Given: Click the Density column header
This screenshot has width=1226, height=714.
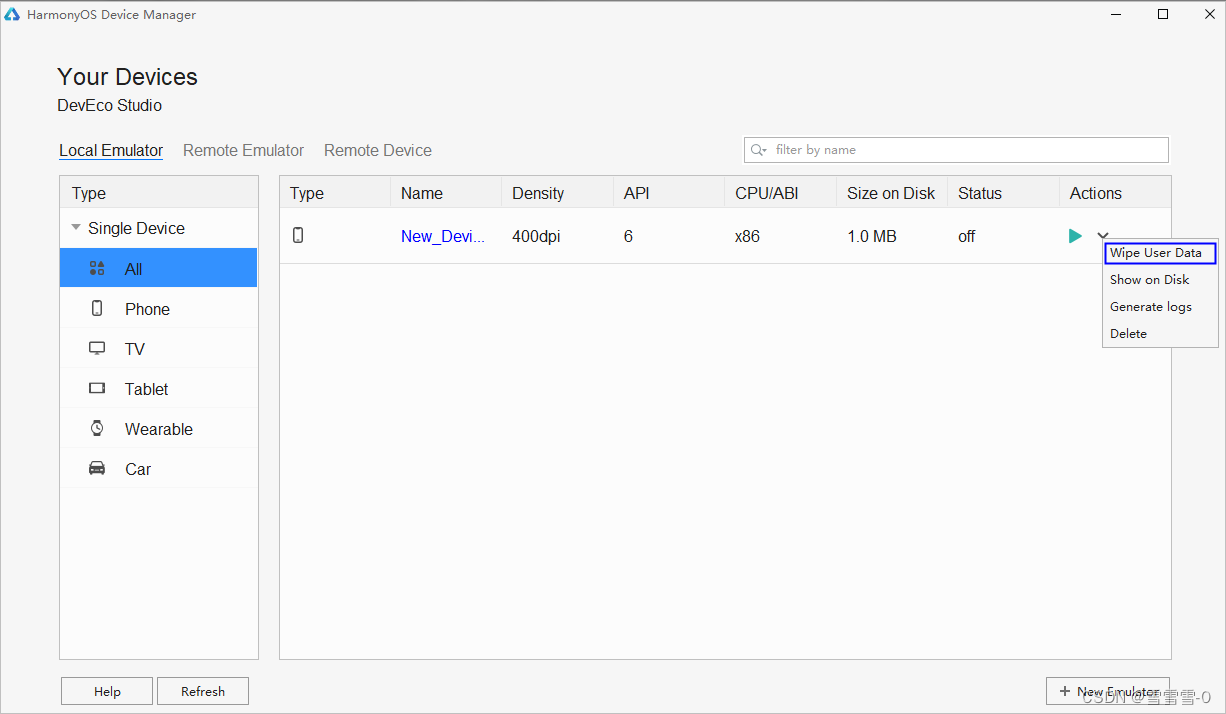Looking at the screenshot, I should point(557,193).
